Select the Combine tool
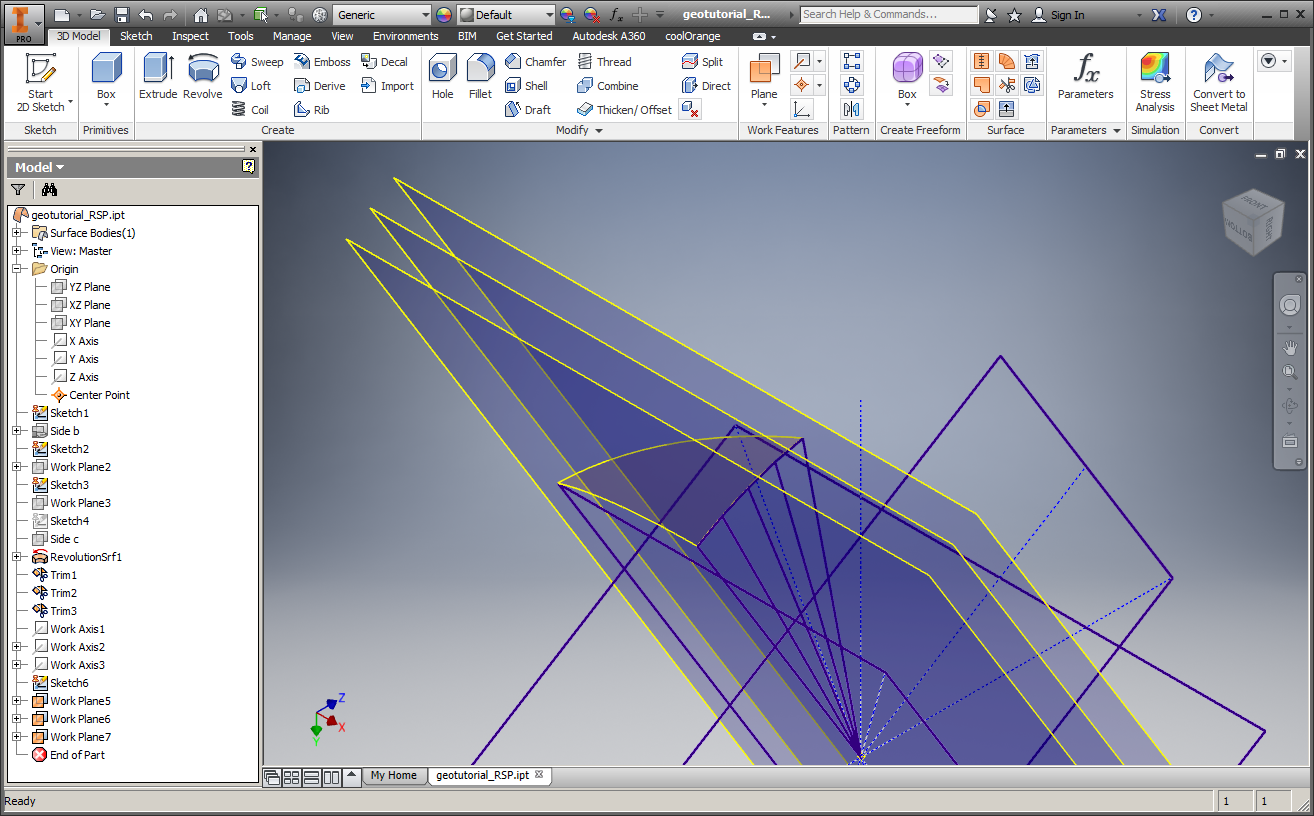The width and height of the screenshot is (1314, 816). [607, 86]
